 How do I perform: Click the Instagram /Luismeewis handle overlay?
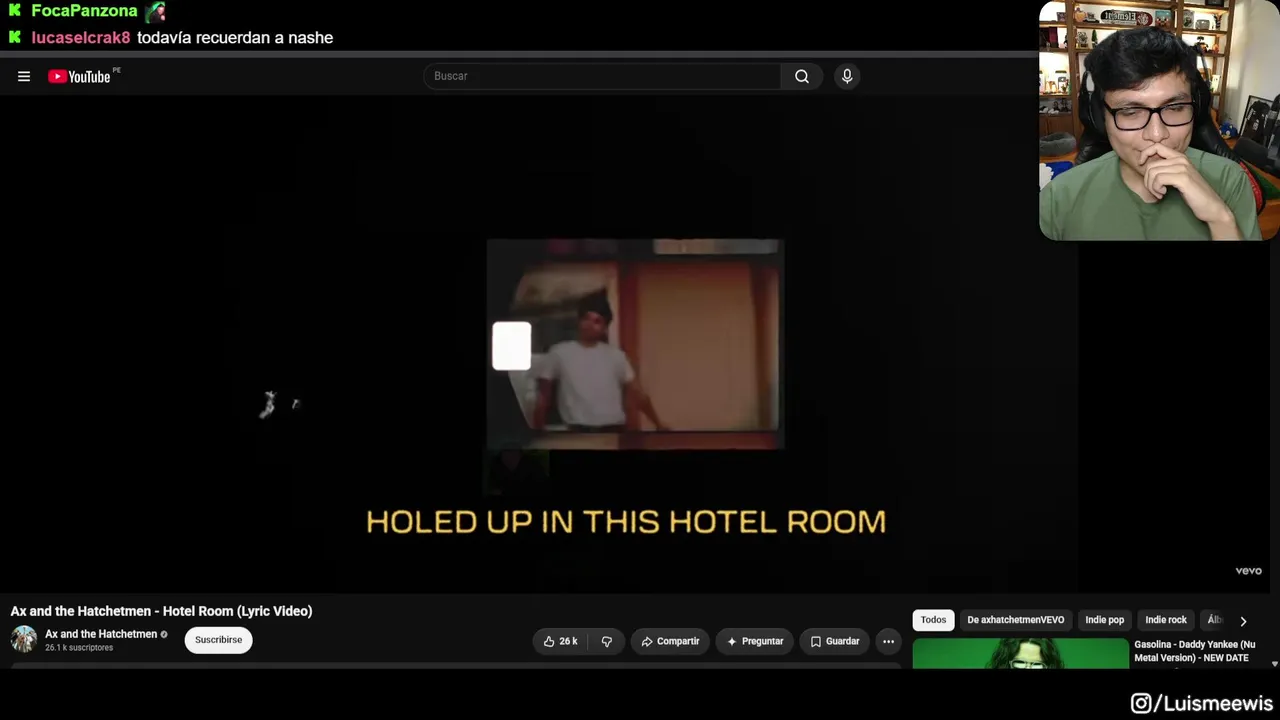1201,704
